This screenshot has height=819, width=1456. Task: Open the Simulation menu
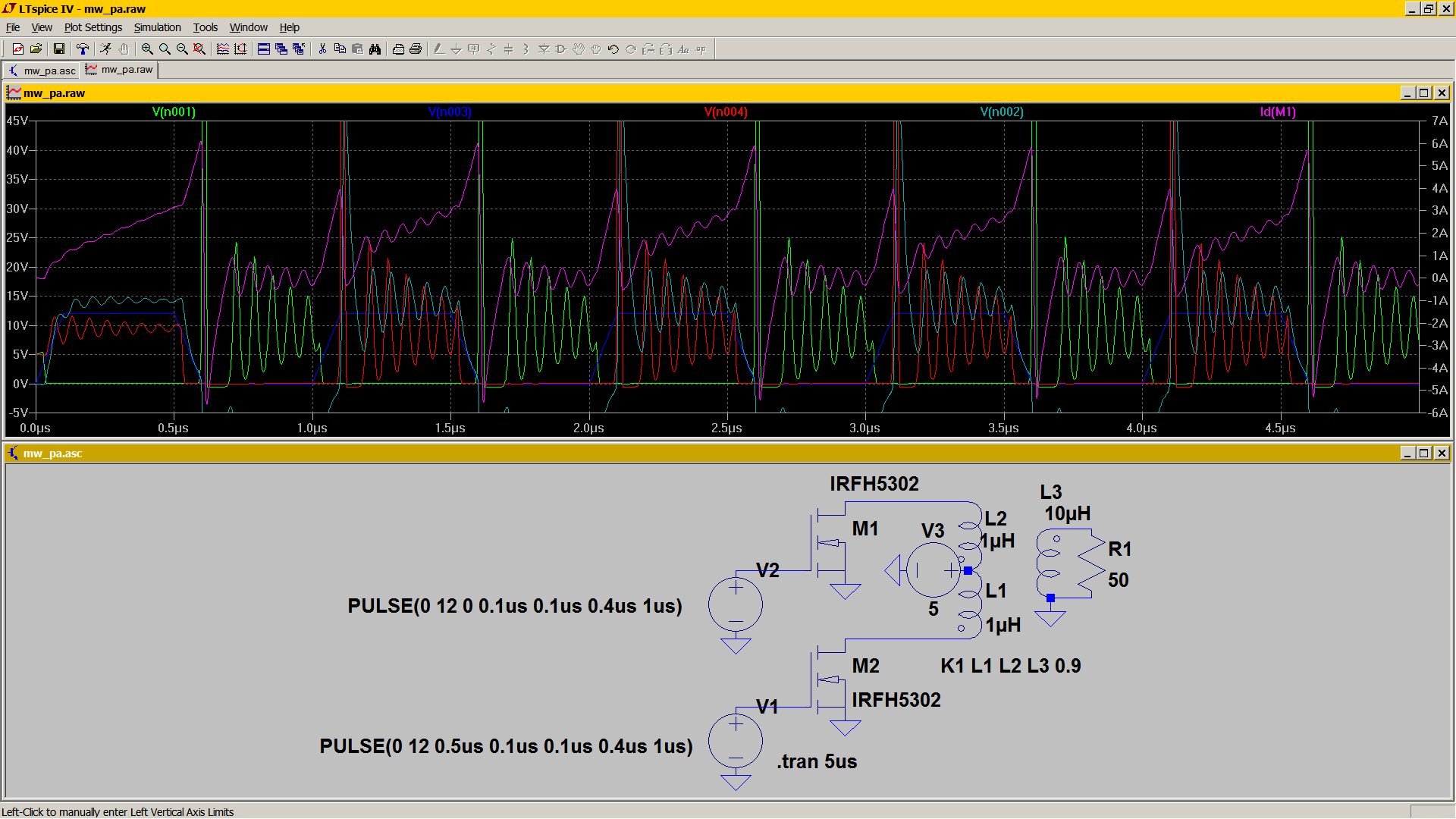[157, 27]
